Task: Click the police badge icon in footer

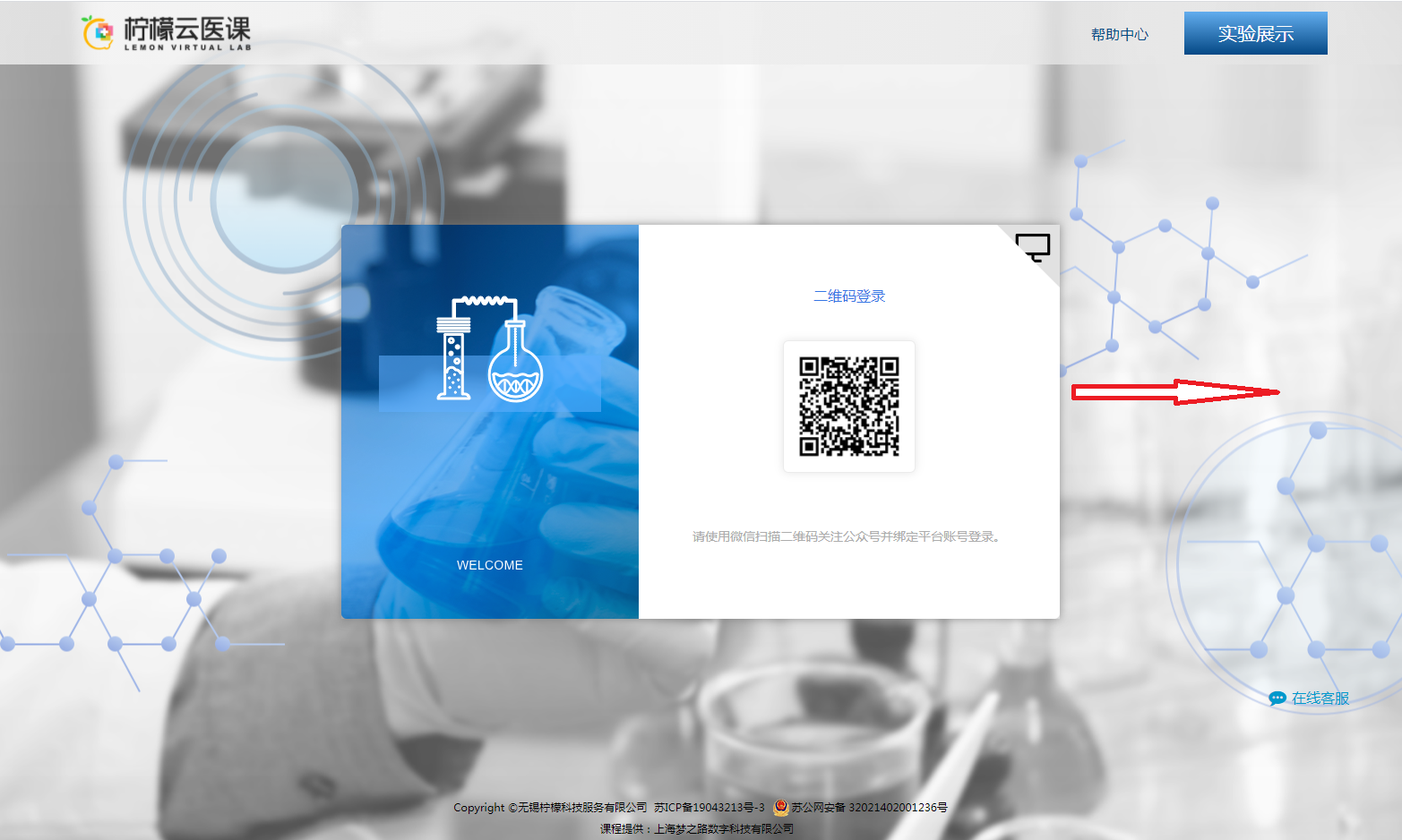Action: pyautogui.click(x=781, y=807)
